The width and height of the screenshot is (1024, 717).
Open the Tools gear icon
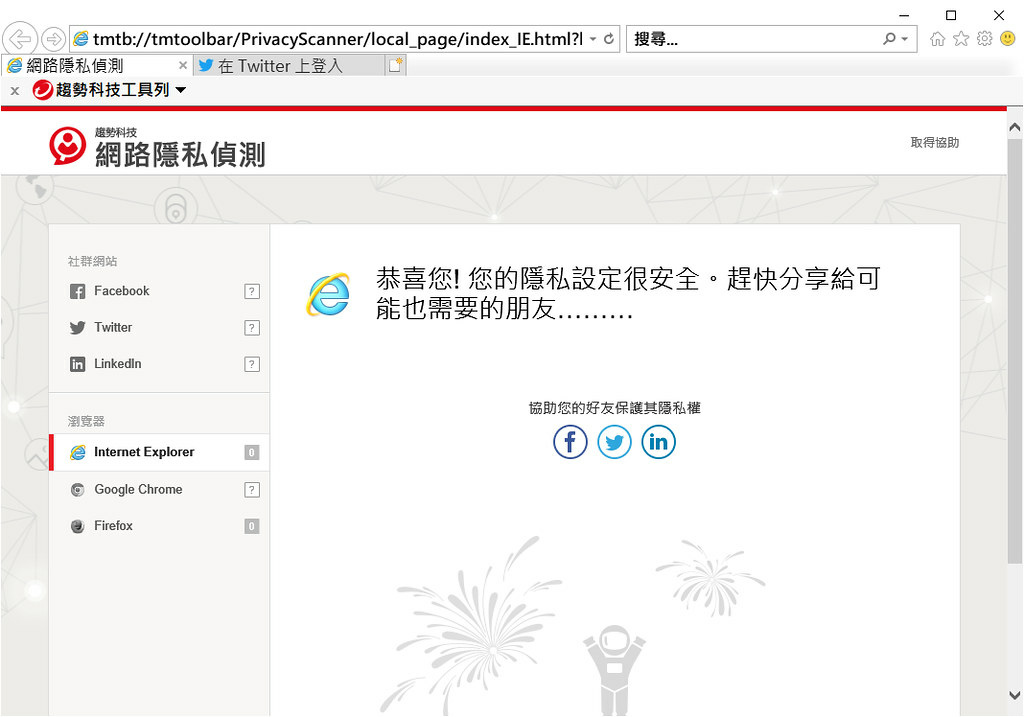click(984, 39)
